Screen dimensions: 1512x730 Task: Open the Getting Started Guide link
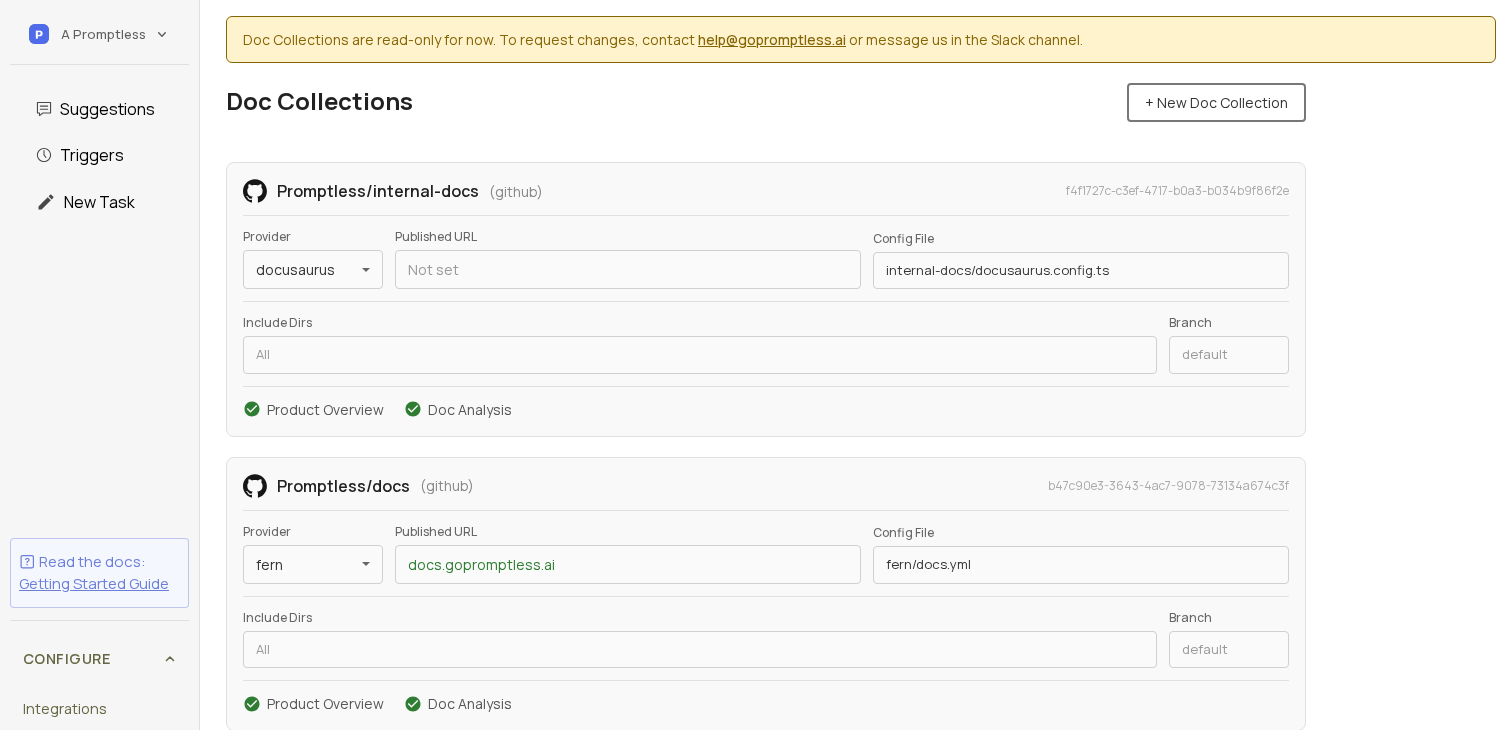point(94,583)
